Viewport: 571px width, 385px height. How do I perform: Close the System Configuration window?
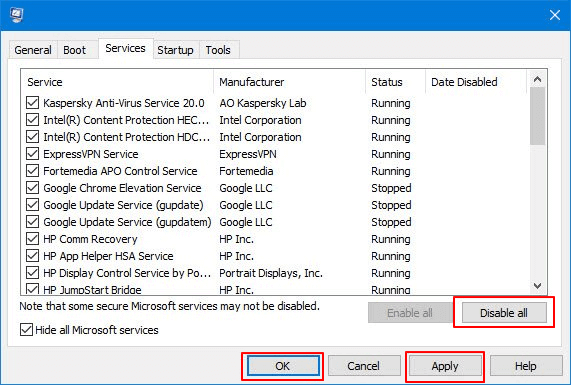pyautogui.click(x=555, y=15)
